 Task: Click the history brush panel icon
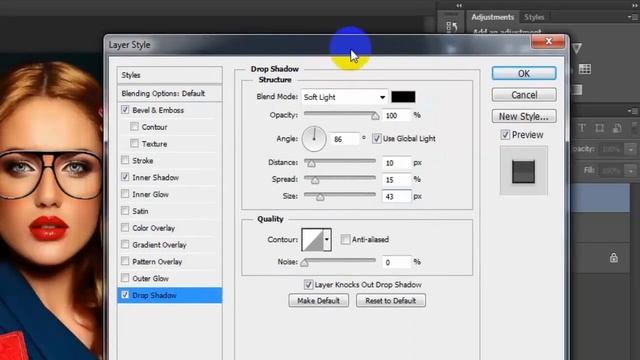[452, 27]
